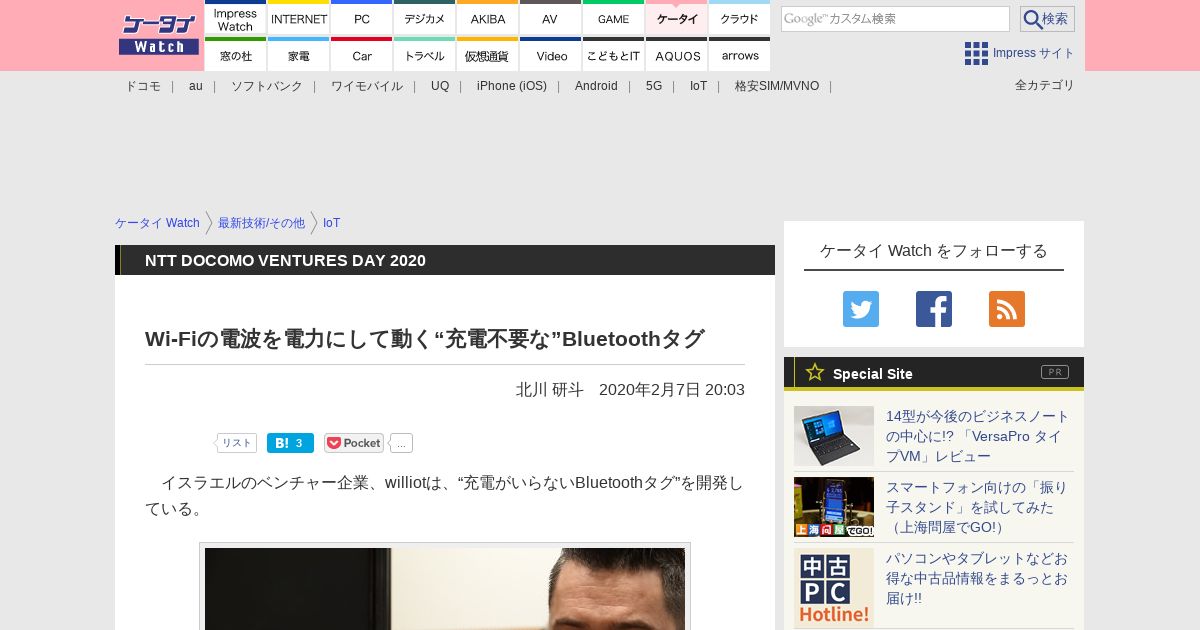
Task: Click the 最新技術/その他 breadcrumb link
Action: tap(261, 223)
